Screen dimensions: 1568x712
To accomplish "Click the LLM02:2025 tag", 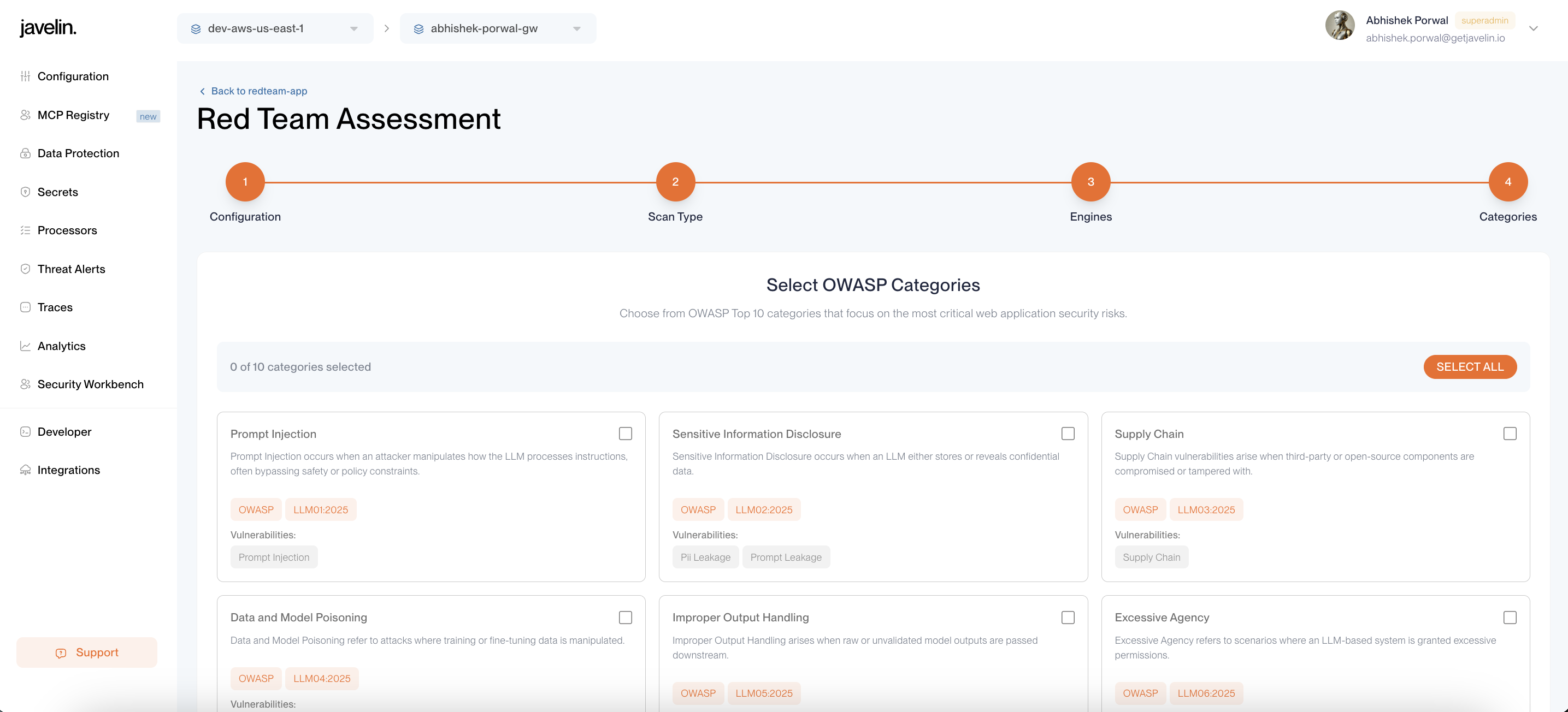I will [763, 509].
